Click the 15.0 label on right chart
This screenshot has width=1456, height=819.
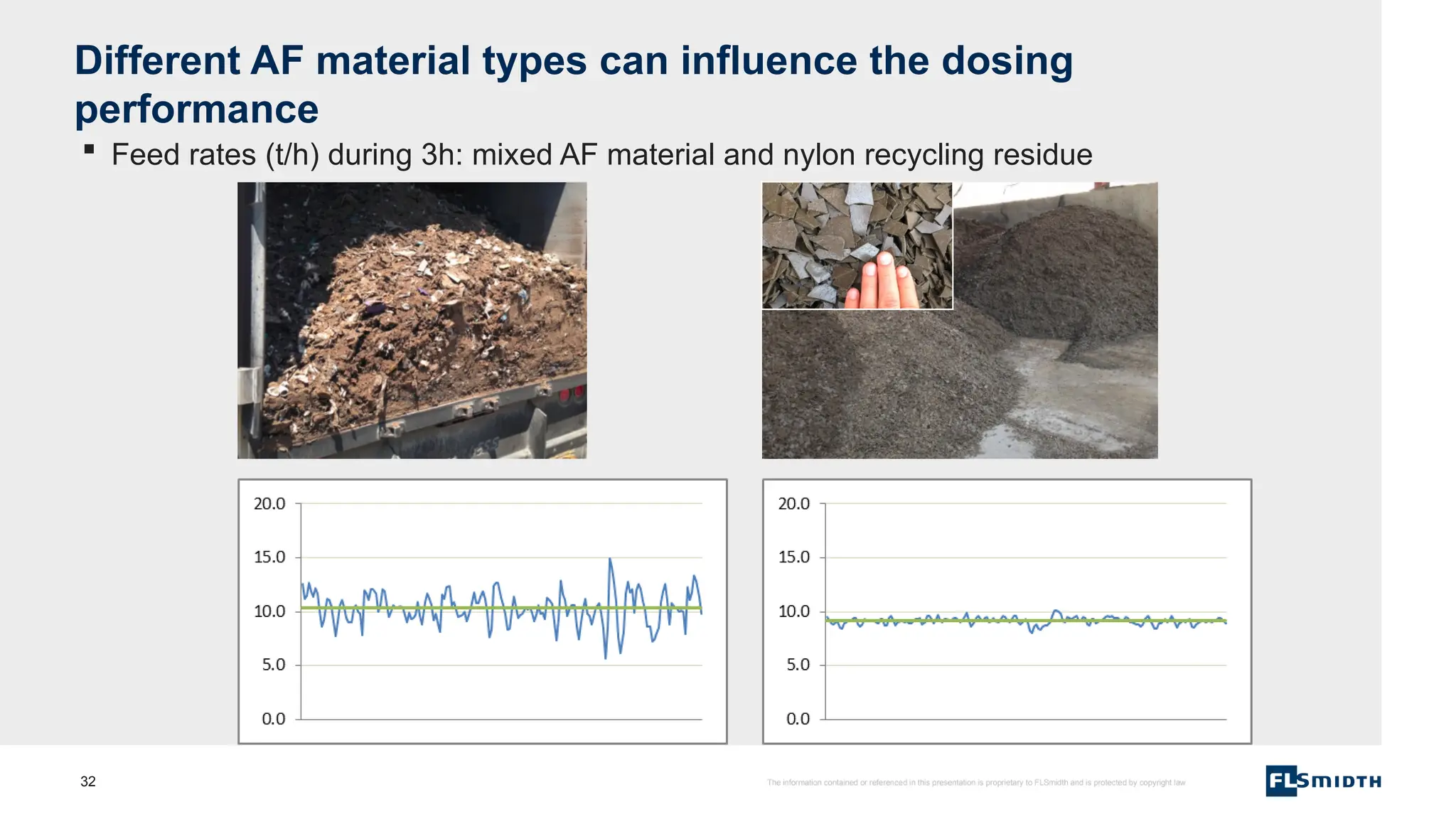[x=794, y=557]
